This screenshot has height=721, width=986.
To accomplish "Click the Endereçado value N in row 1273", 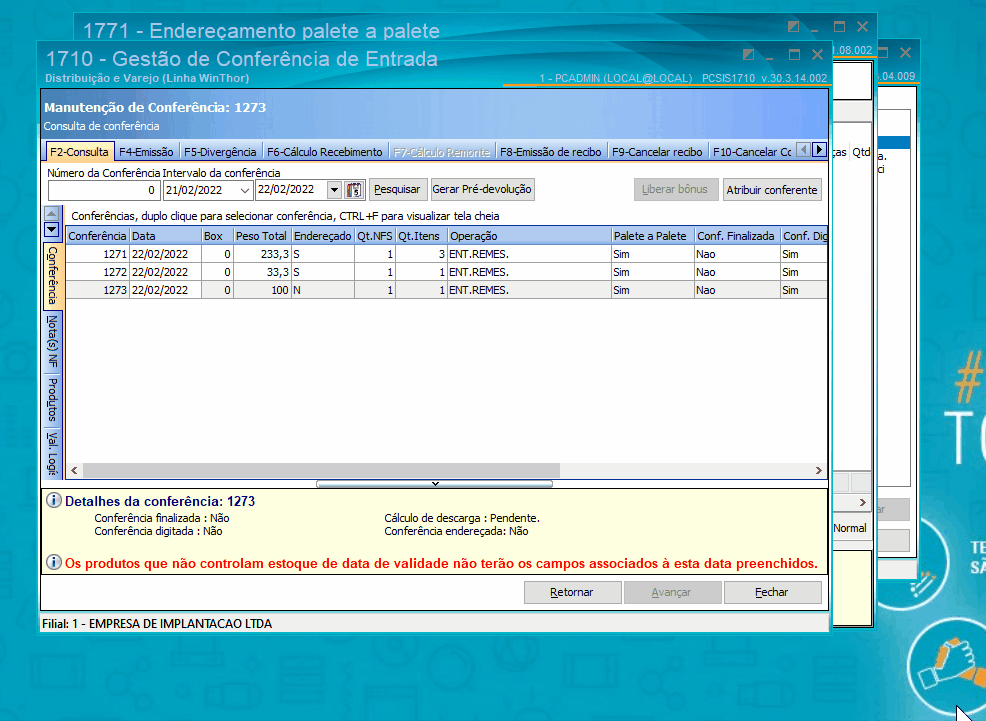I will 297,290.
